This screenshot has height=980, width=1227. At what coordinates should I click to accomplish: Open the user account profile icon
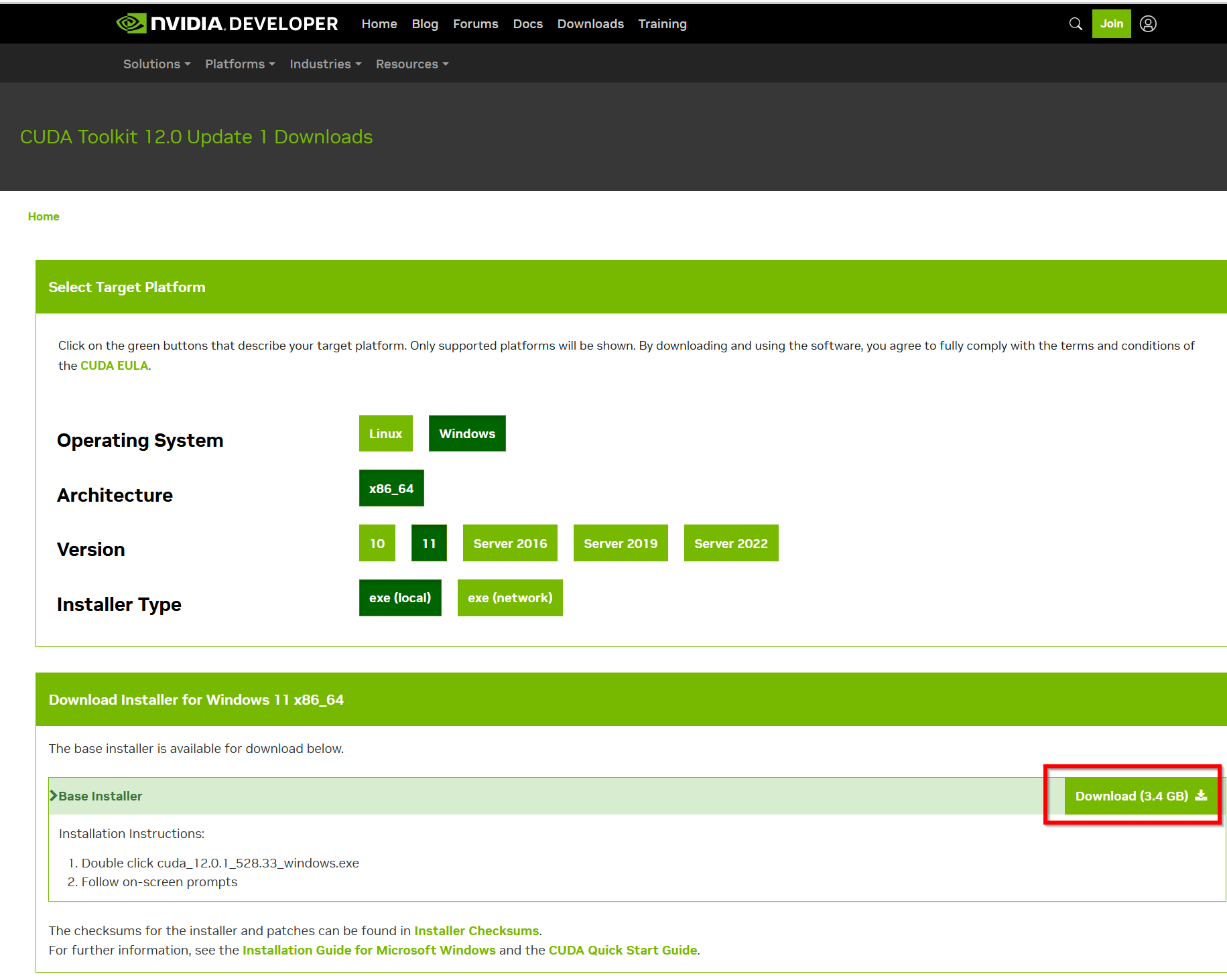point(1148,24)
